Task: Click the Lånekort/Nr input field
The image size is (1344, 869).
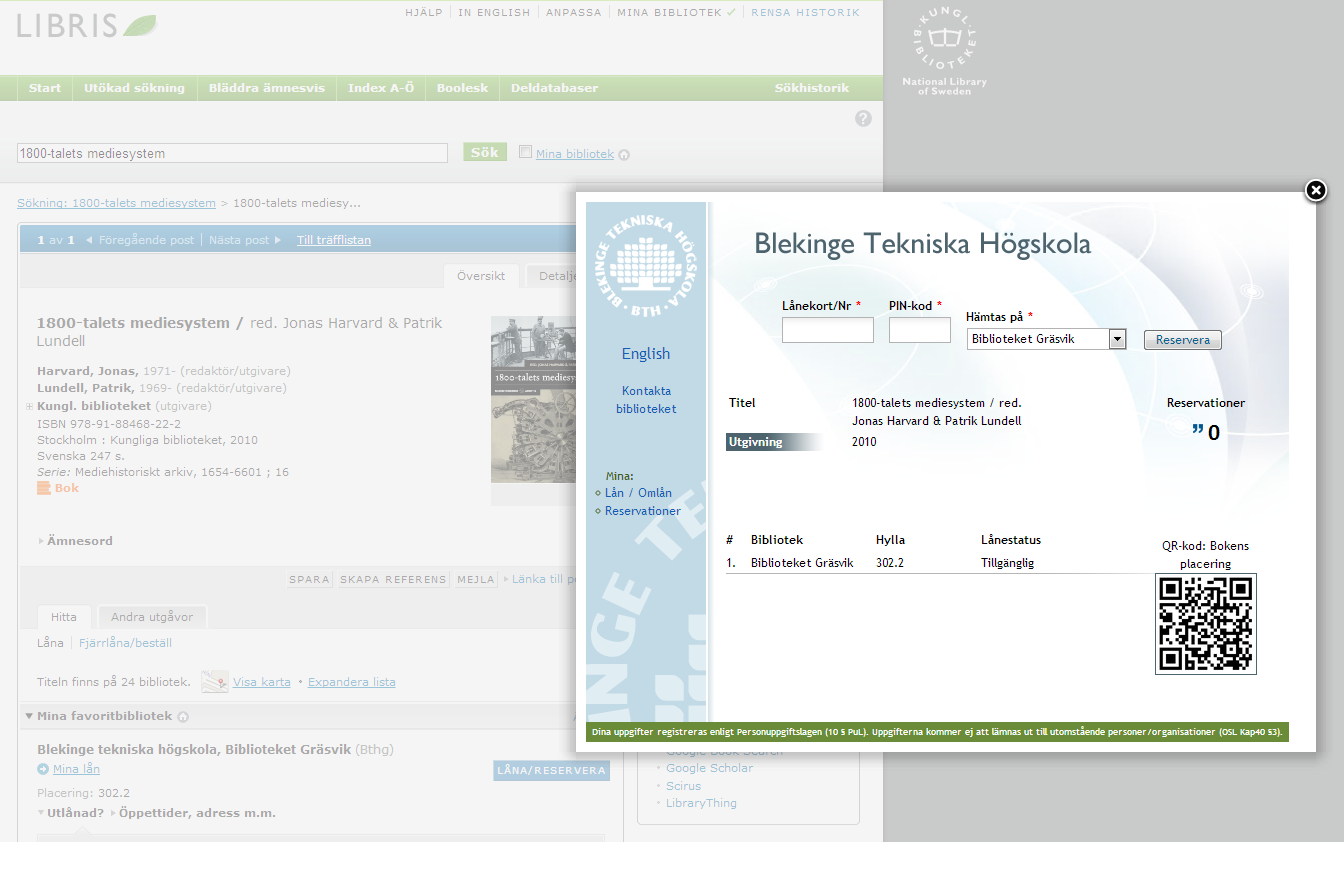Action: pyautogui.click(x=828, y=330)
